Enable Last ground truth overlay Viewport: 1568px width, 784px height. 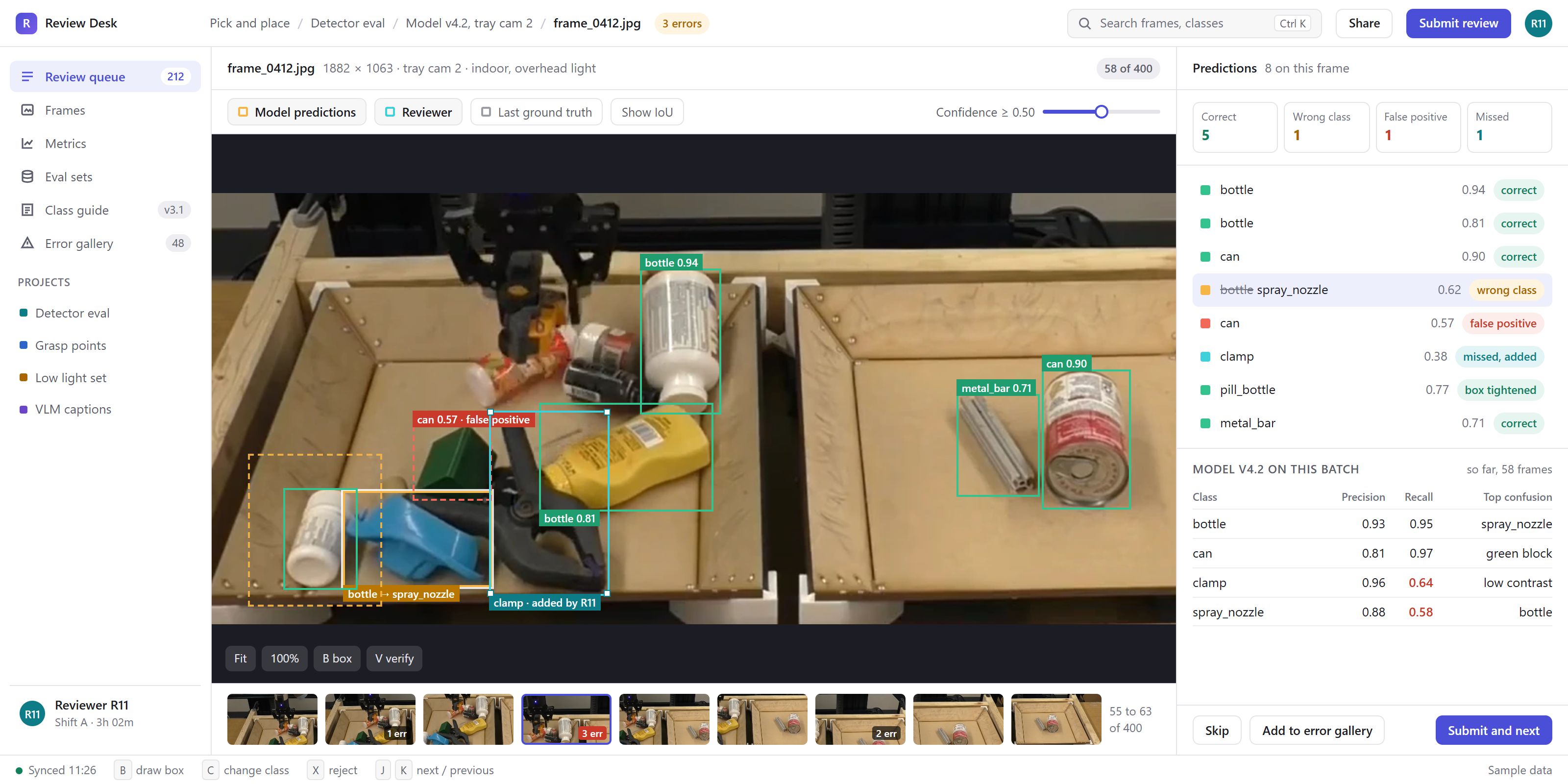(x=536, y=112)
